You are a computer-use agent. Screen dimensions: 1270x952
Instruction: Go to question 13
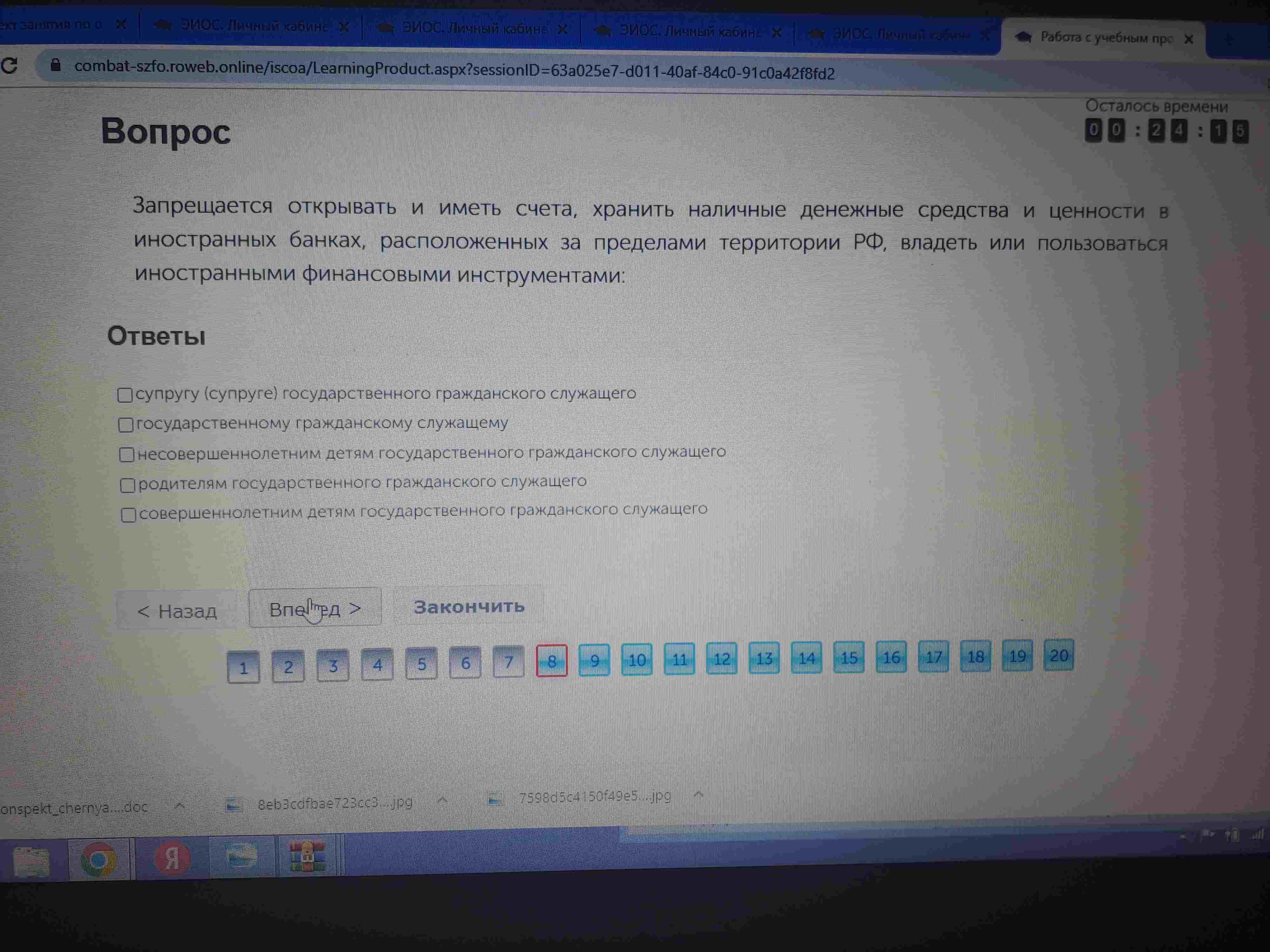point(764,658)
